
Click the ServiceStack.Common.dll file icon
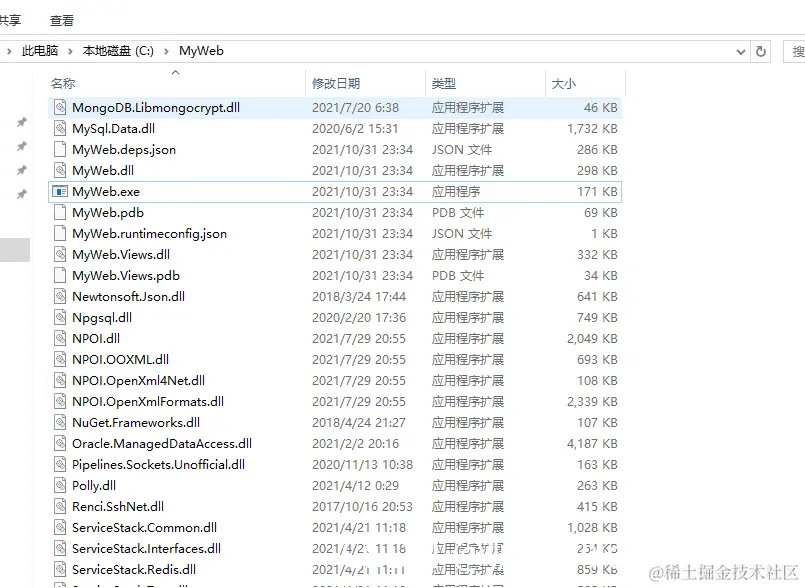tap(60, 527)
